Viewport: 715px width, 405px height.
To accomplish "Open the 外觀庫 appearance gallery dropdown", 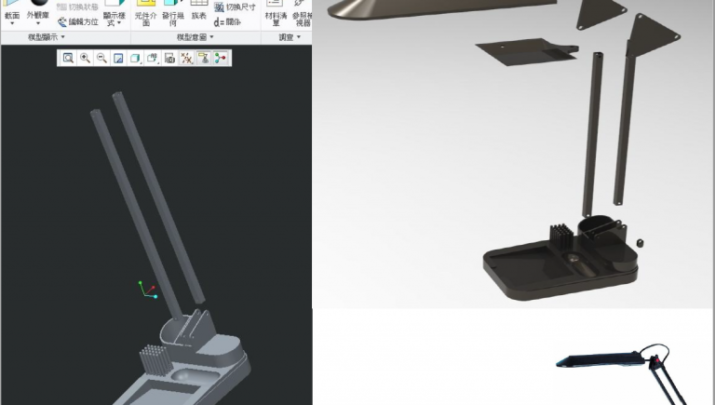I will pos(37,17).
